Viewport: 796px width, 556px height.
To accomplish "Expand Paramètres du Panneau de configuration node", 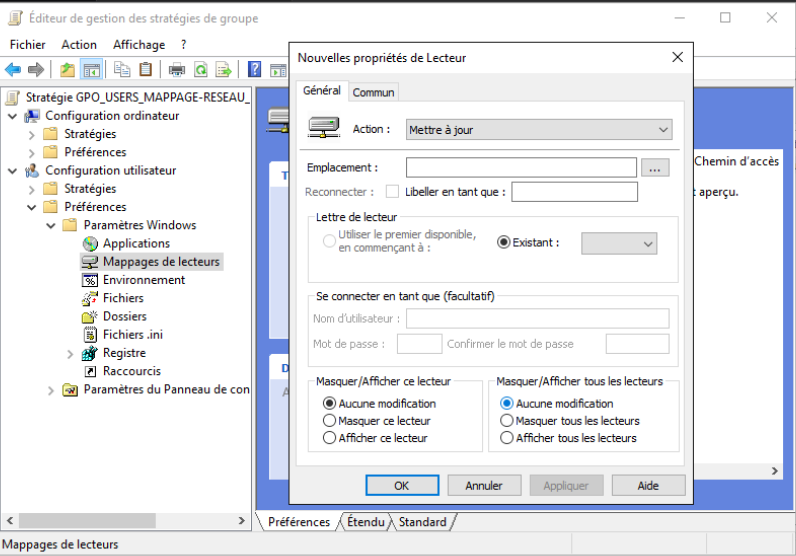I will pyautogui.click(x=51, y=390).
